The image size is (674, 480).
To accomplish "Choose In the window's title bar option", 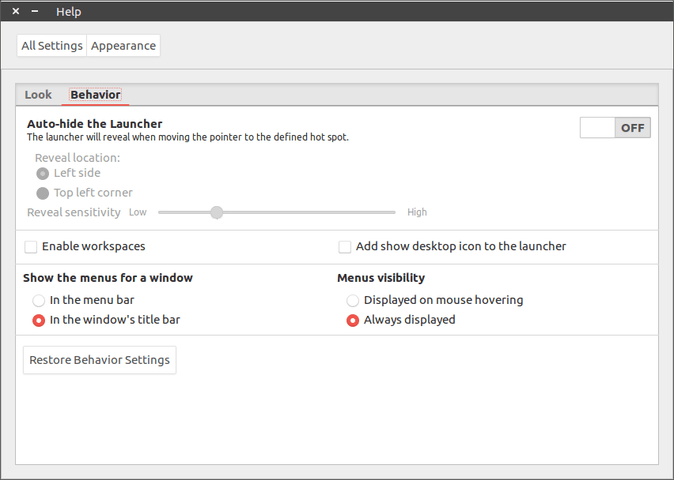I will click(x=39, y=320).
